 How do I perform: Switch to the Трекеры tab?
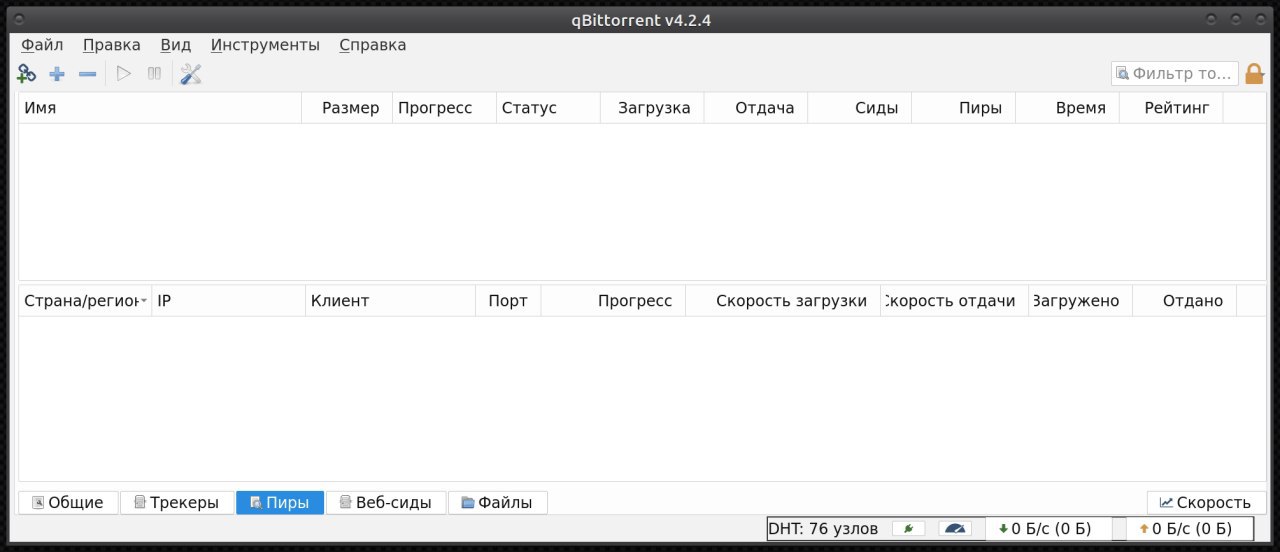[x=176, y=502]
